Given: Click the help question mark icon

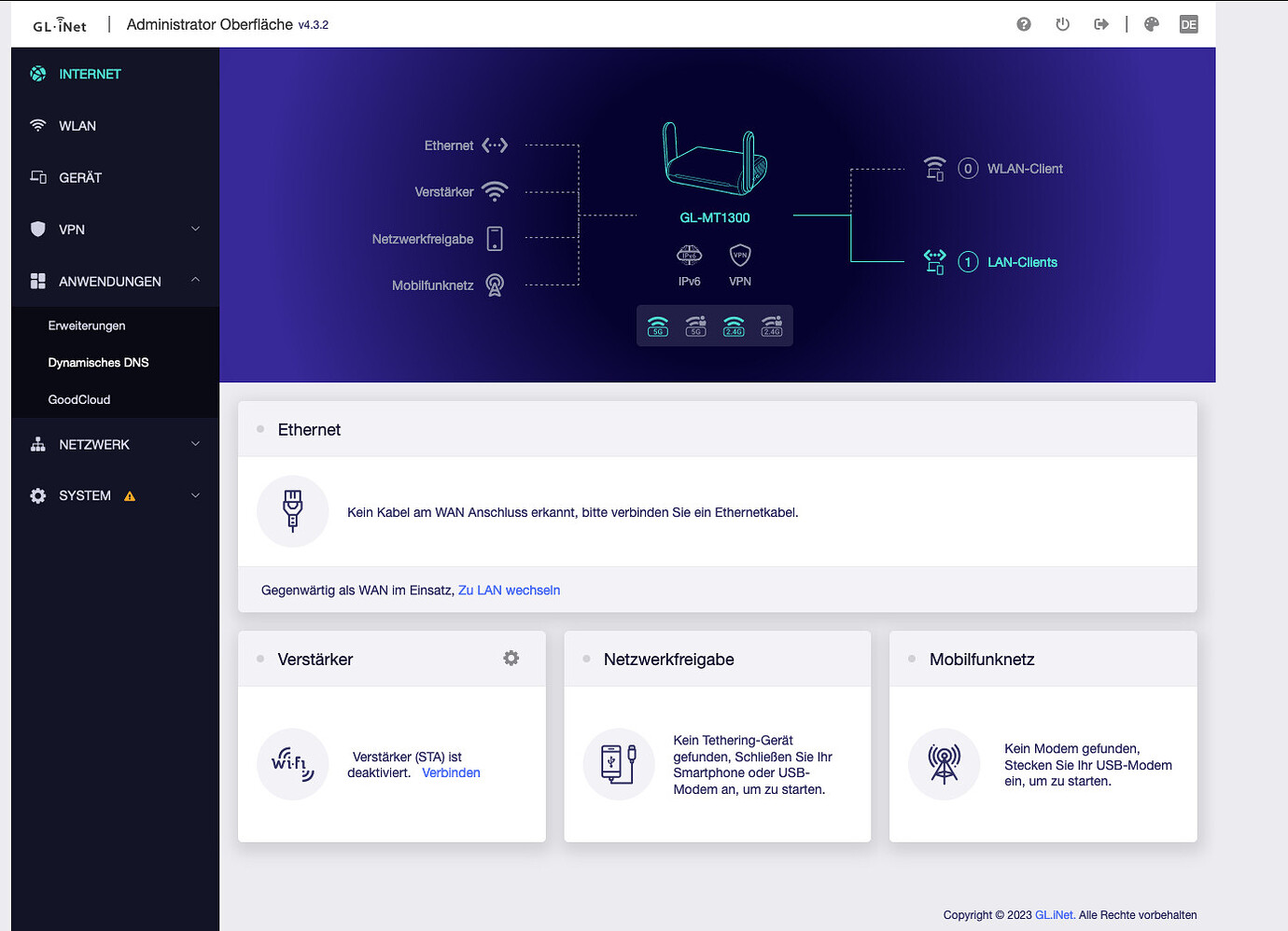Looking at the screenshot, I should click(x=1024, y=24).
